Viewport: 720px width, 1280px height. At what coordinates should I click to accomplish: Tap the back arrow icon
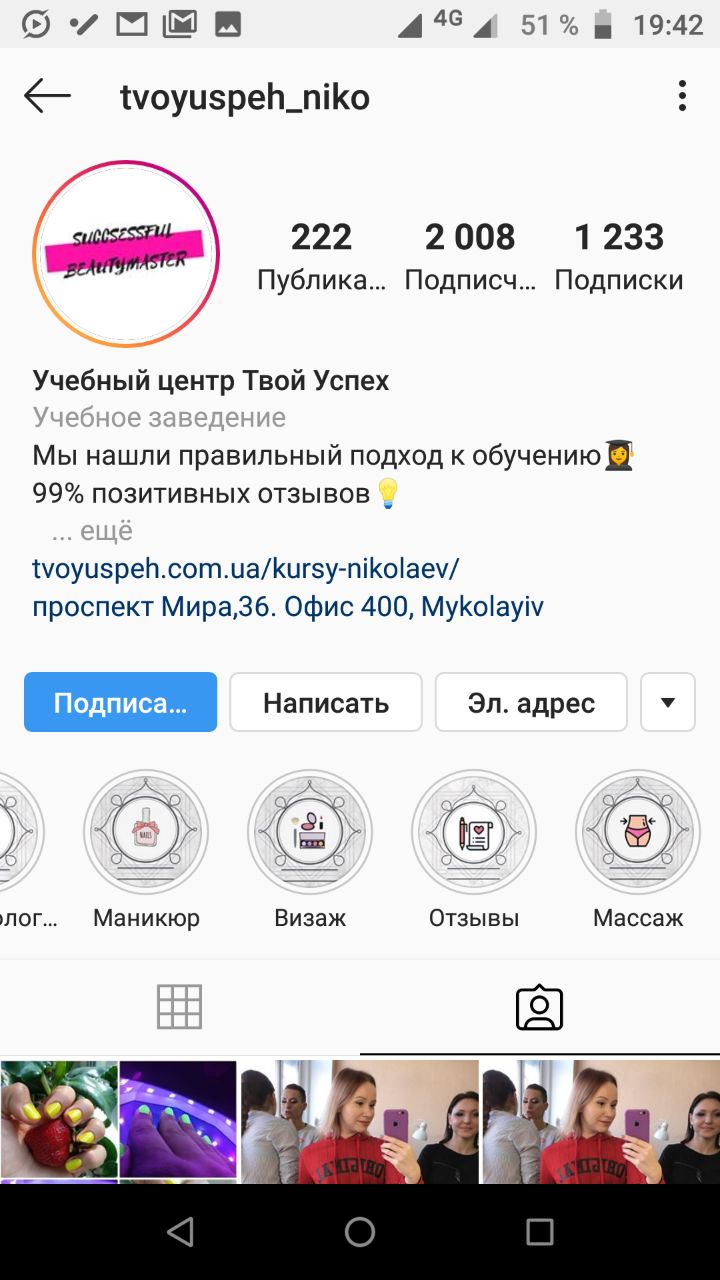coord(47,97)
